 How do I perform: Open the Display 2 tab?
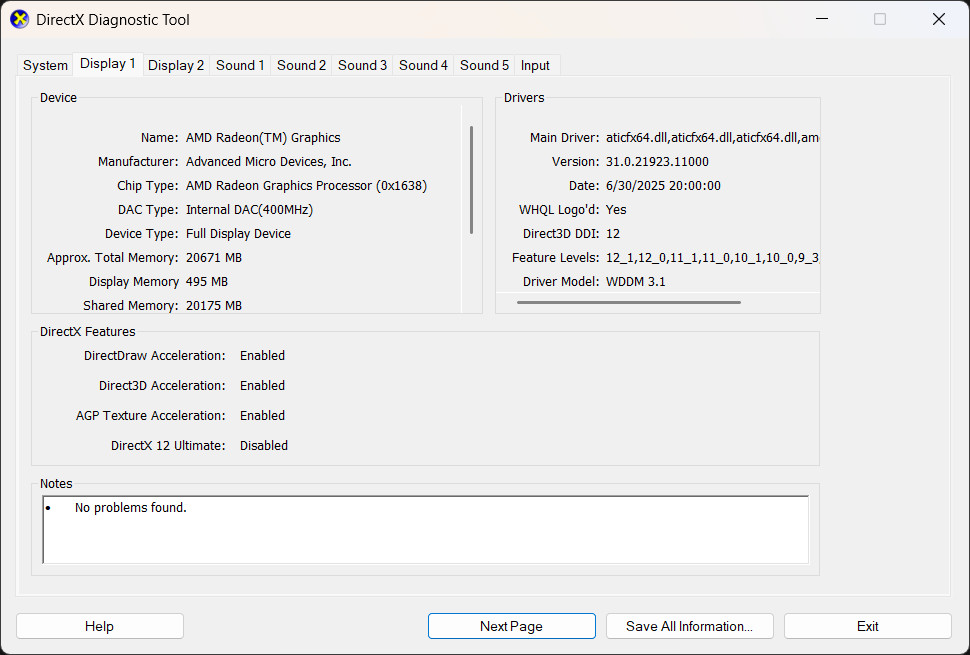[176, 66]
